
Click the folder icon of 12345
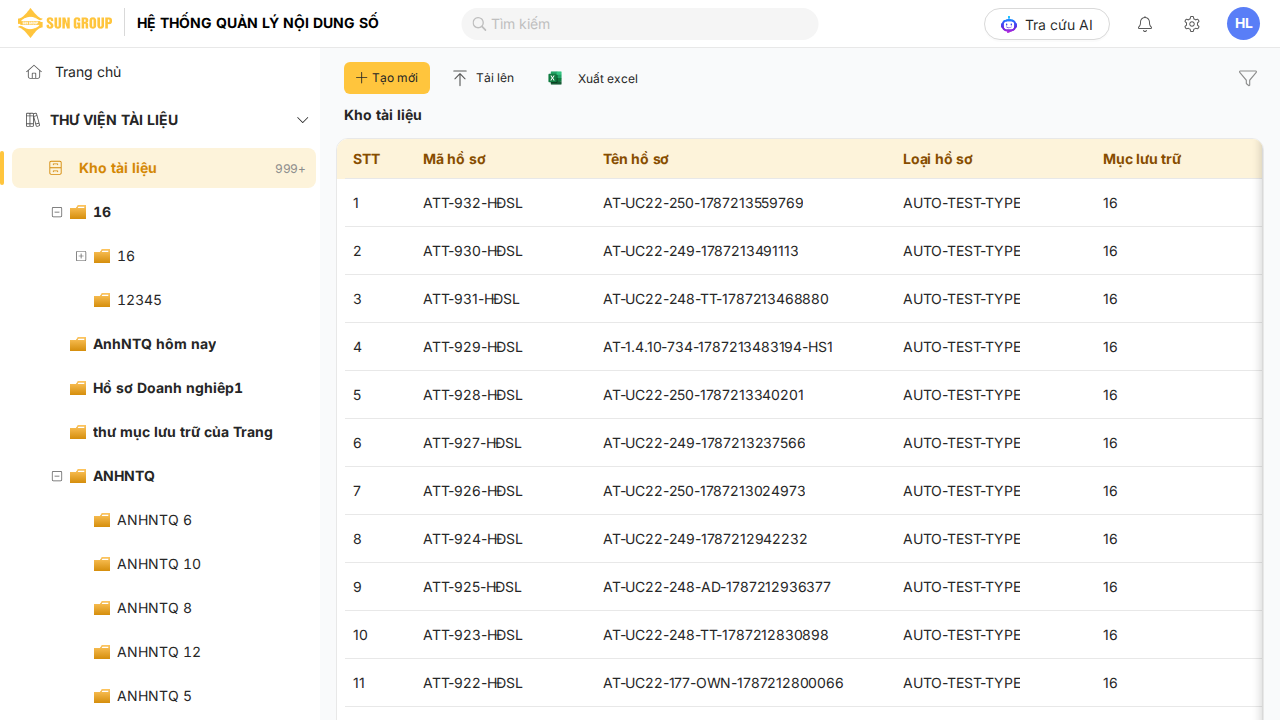click(x=102, y=300)
